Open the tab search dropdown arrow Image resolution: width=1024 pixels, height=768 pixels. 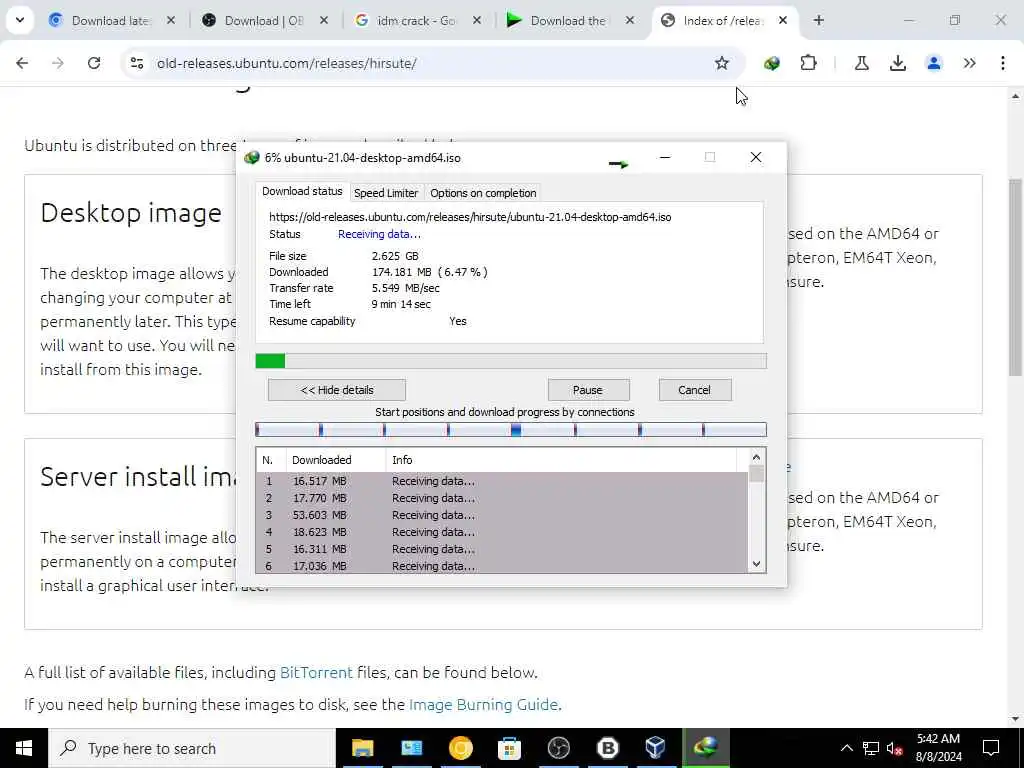click(x=20, y=20)
